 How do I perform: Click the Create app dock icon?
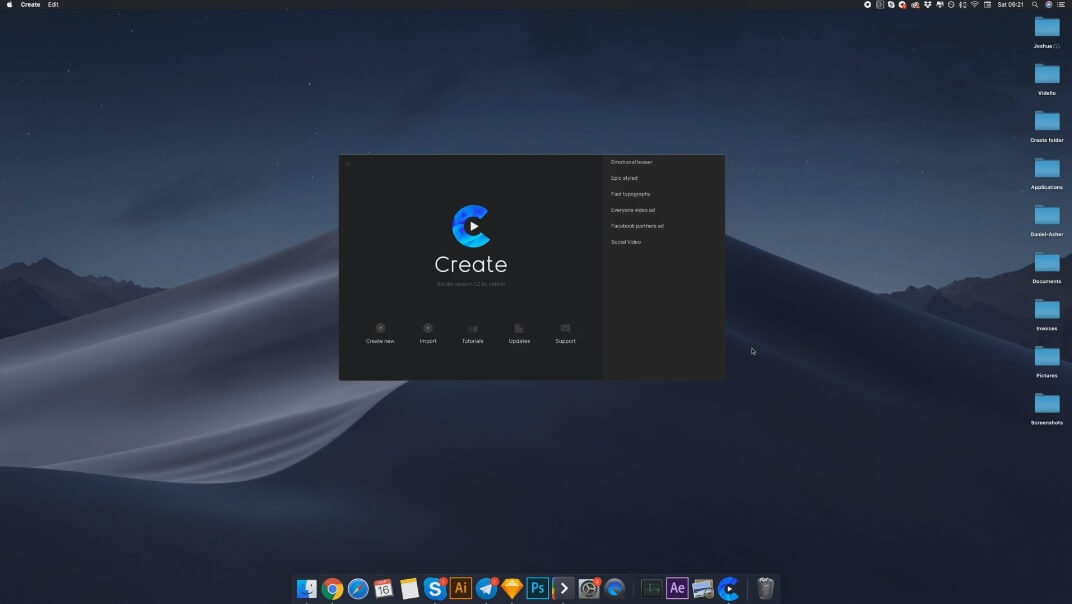pyautogui.click(x=729, y=588)
